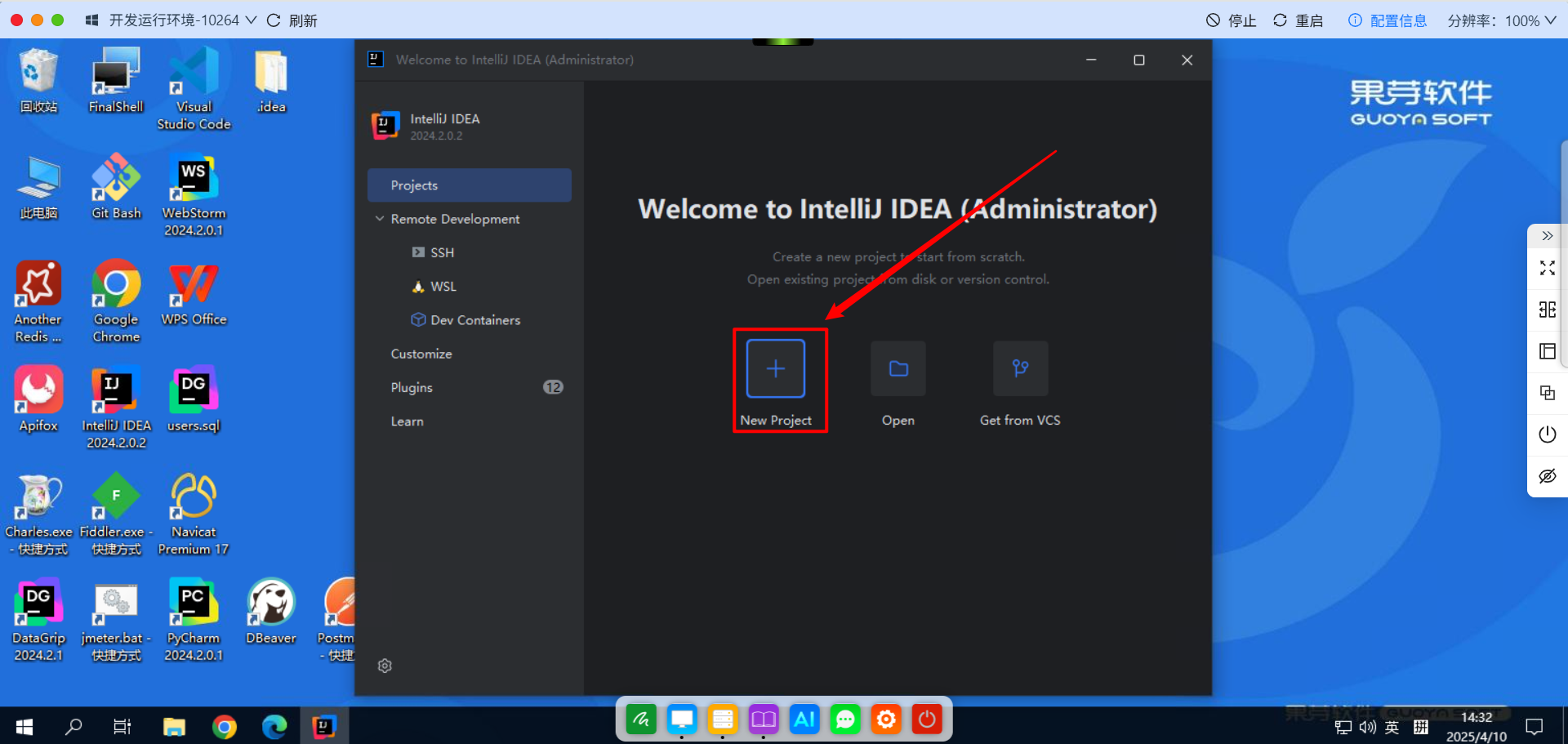The height and width of the screenshot is (744, 1568).
Task: Click the taskbar search magnifier
Action: coord(73,726)
